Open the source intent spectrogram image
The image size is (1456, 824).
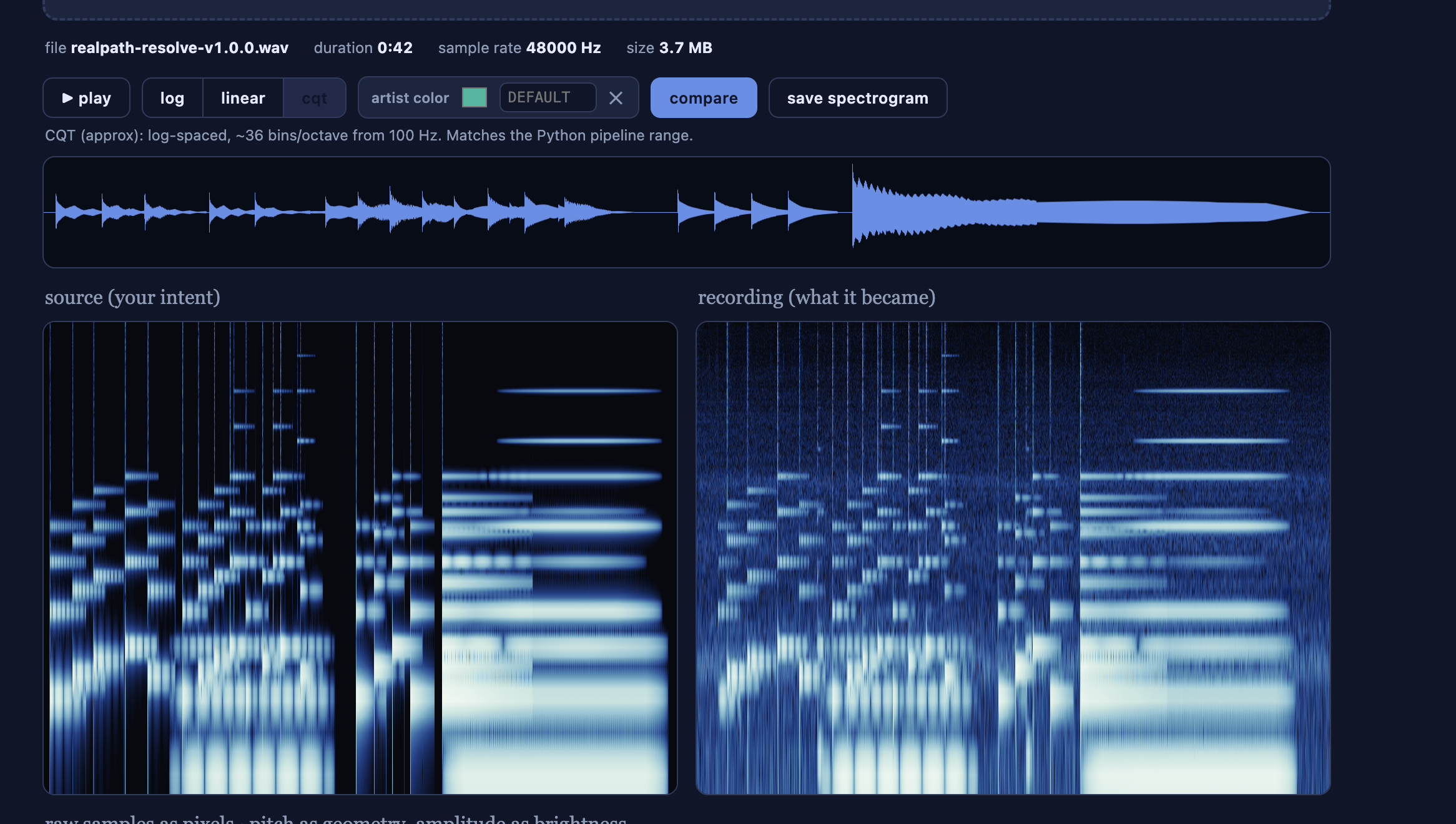(x=360, y=558)
